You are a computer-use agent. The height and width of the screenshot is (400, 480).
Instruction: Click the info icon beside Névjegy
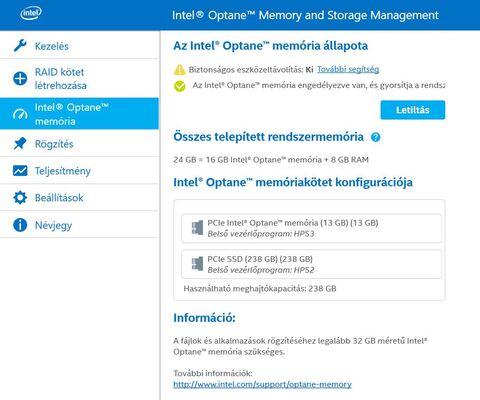click(20, 225)
